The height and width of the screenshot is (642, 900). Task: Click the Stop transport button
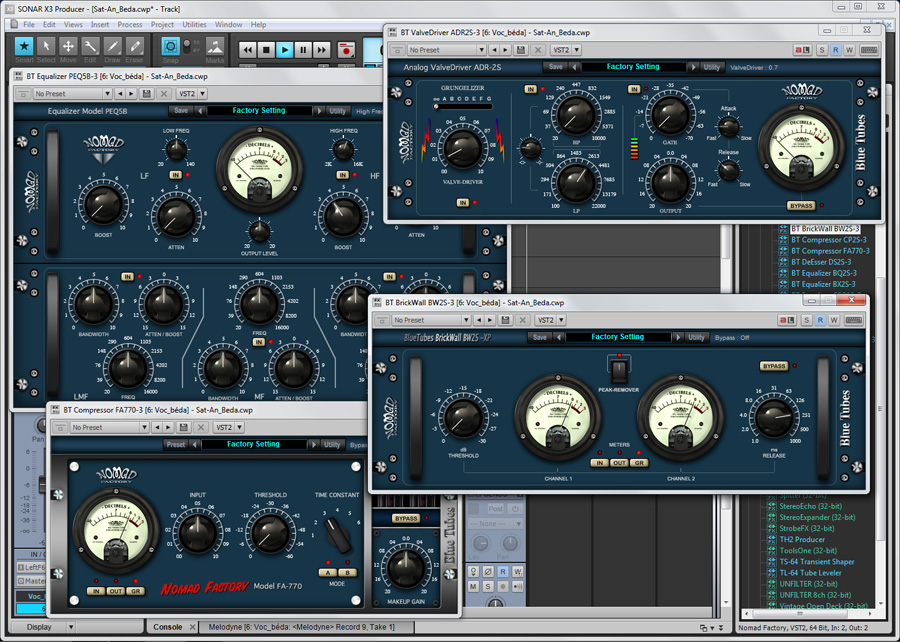click(266, 48)
